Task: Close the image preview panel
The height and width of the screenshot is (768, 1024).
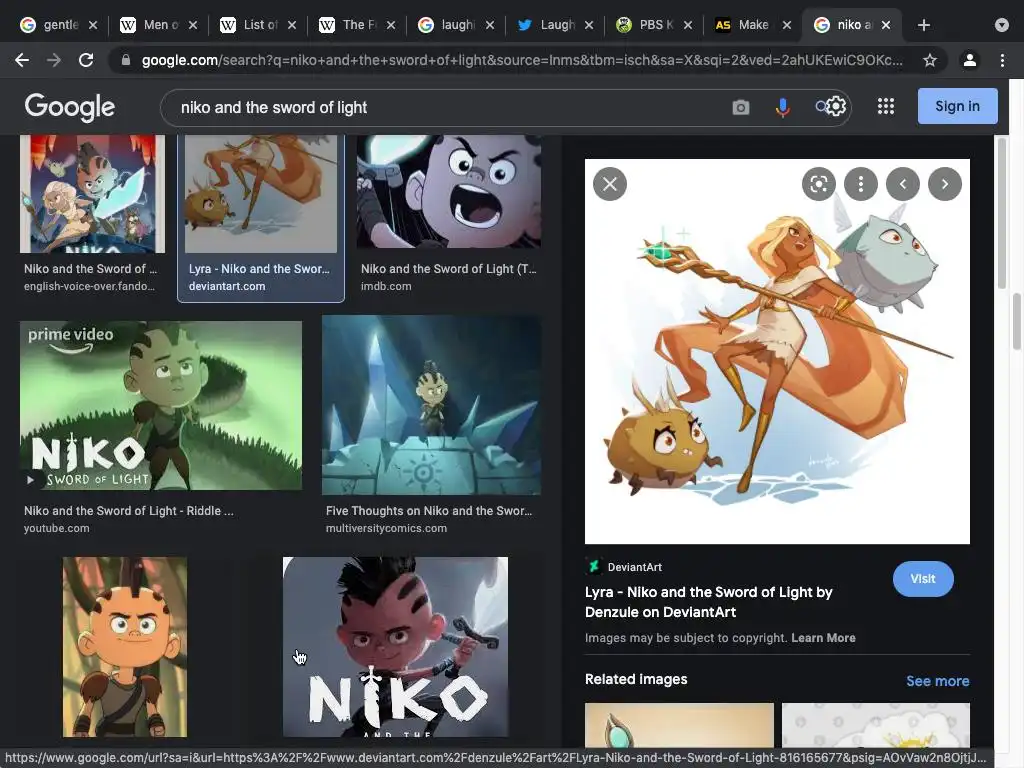Action: (610, 184)
